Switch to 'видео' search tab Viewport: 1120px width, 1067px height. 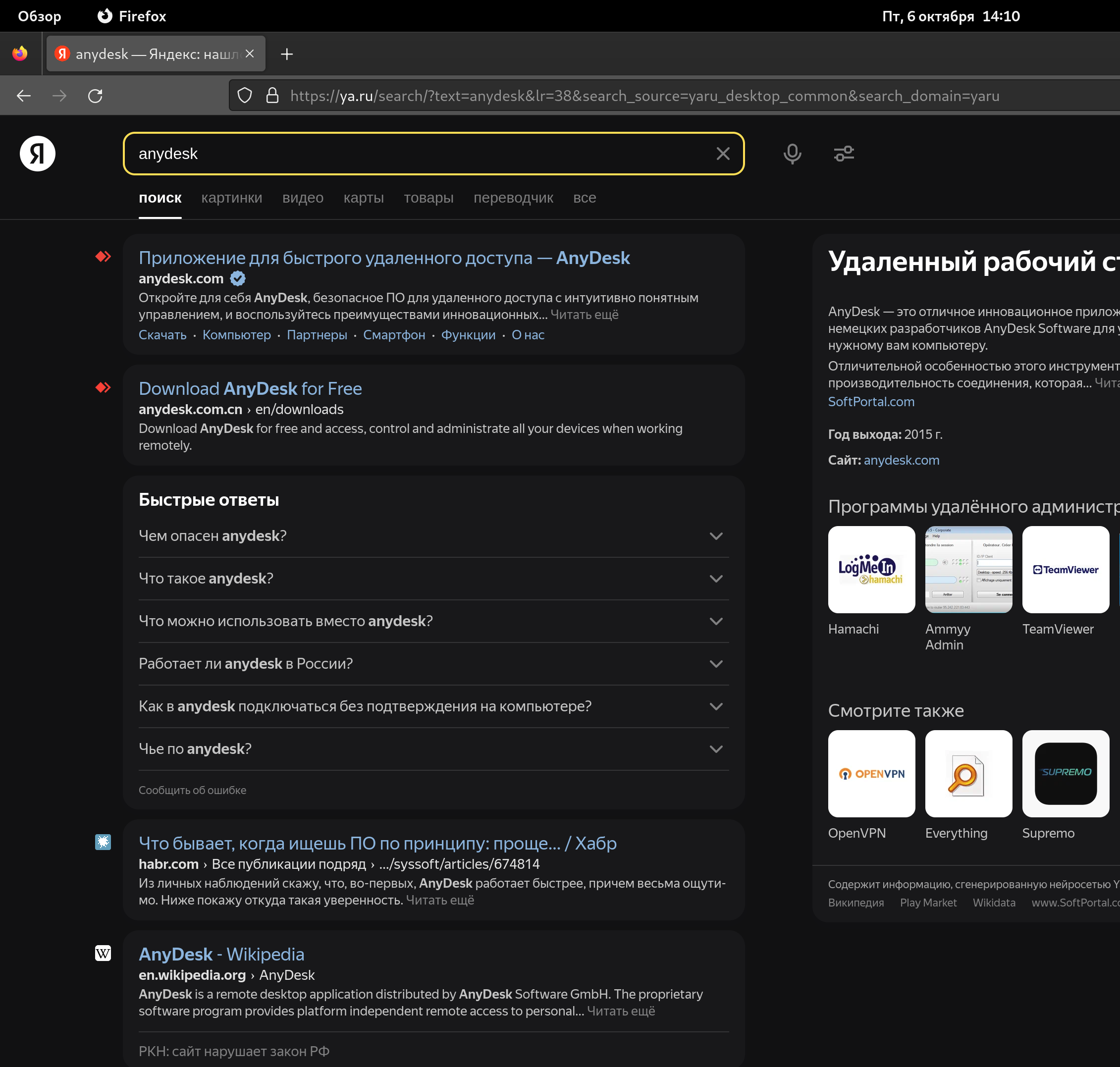point(303,198)
